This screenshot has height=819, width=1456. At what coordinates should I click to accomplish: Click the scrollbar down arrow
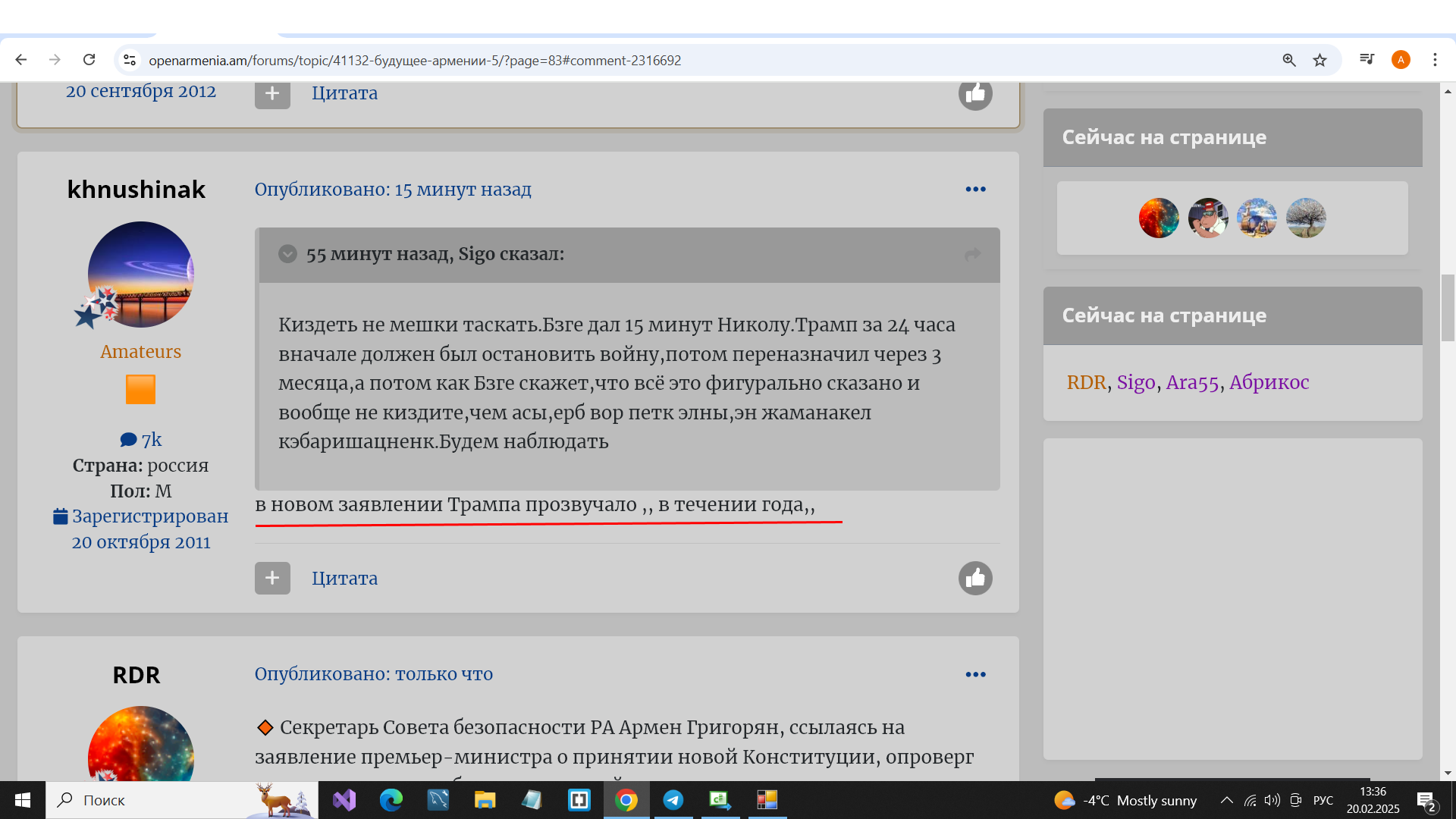pos(1448,773)
